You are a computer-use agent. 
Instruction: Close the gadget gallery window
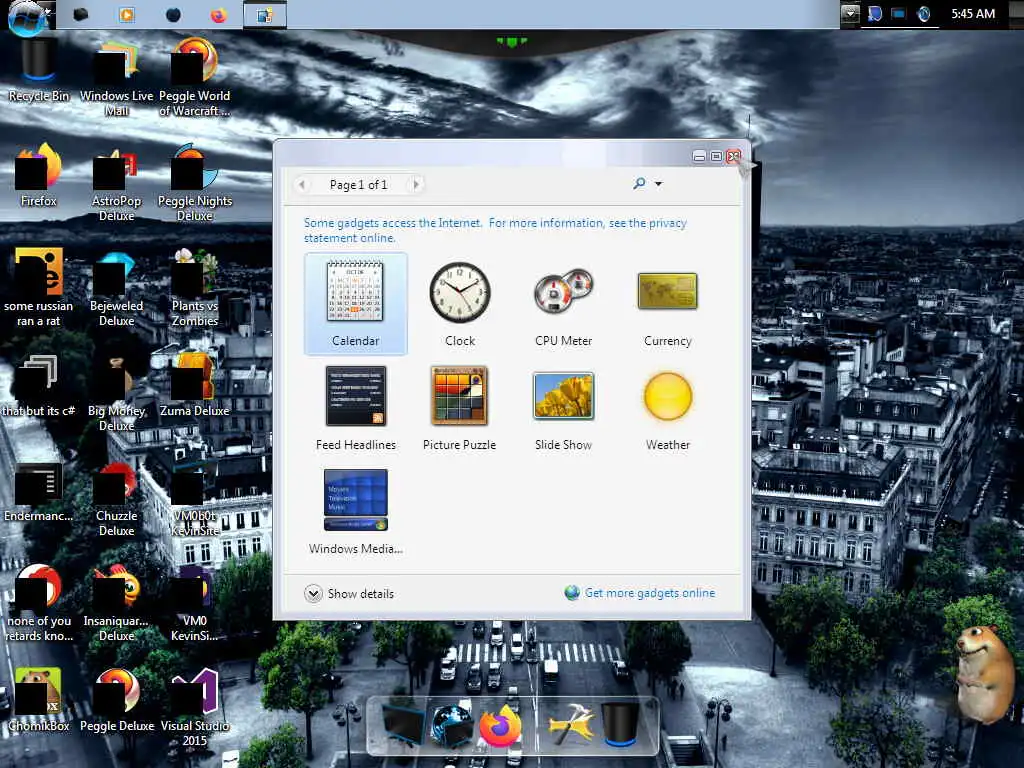click(x=733, y=157)
